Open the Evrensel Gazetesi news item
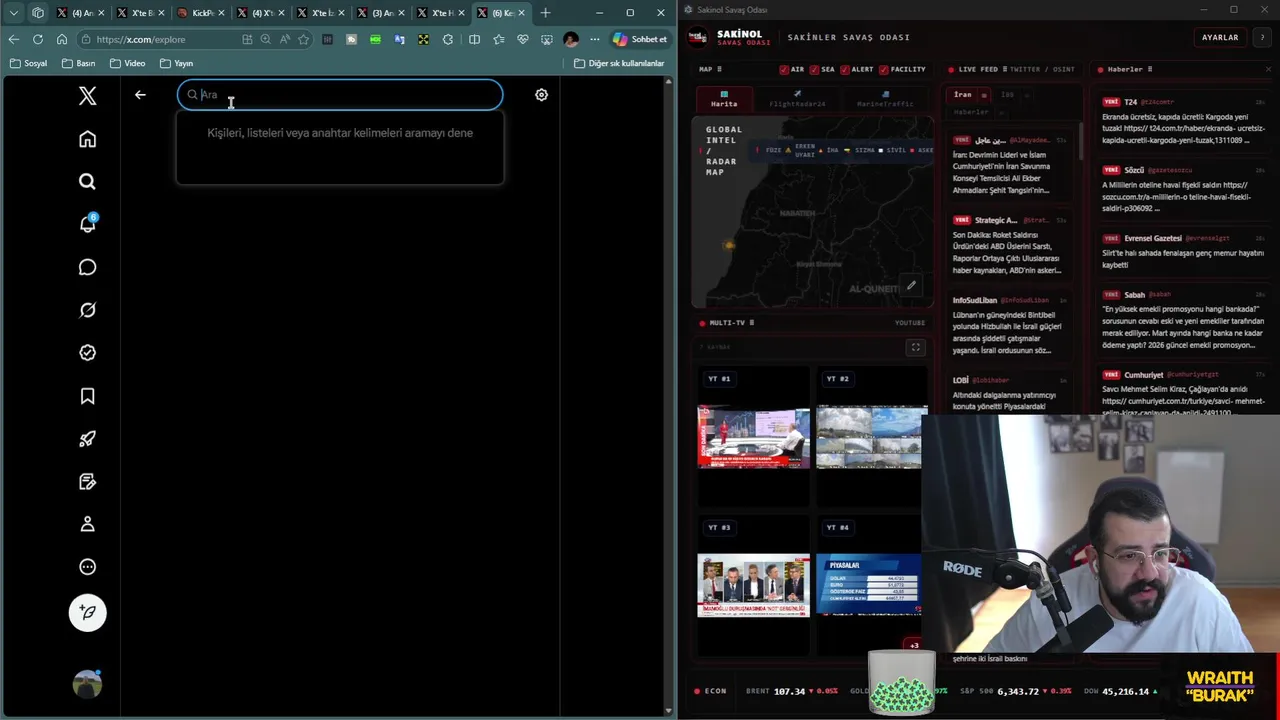Screen dimensions: 1280x720 [1183, 251]
